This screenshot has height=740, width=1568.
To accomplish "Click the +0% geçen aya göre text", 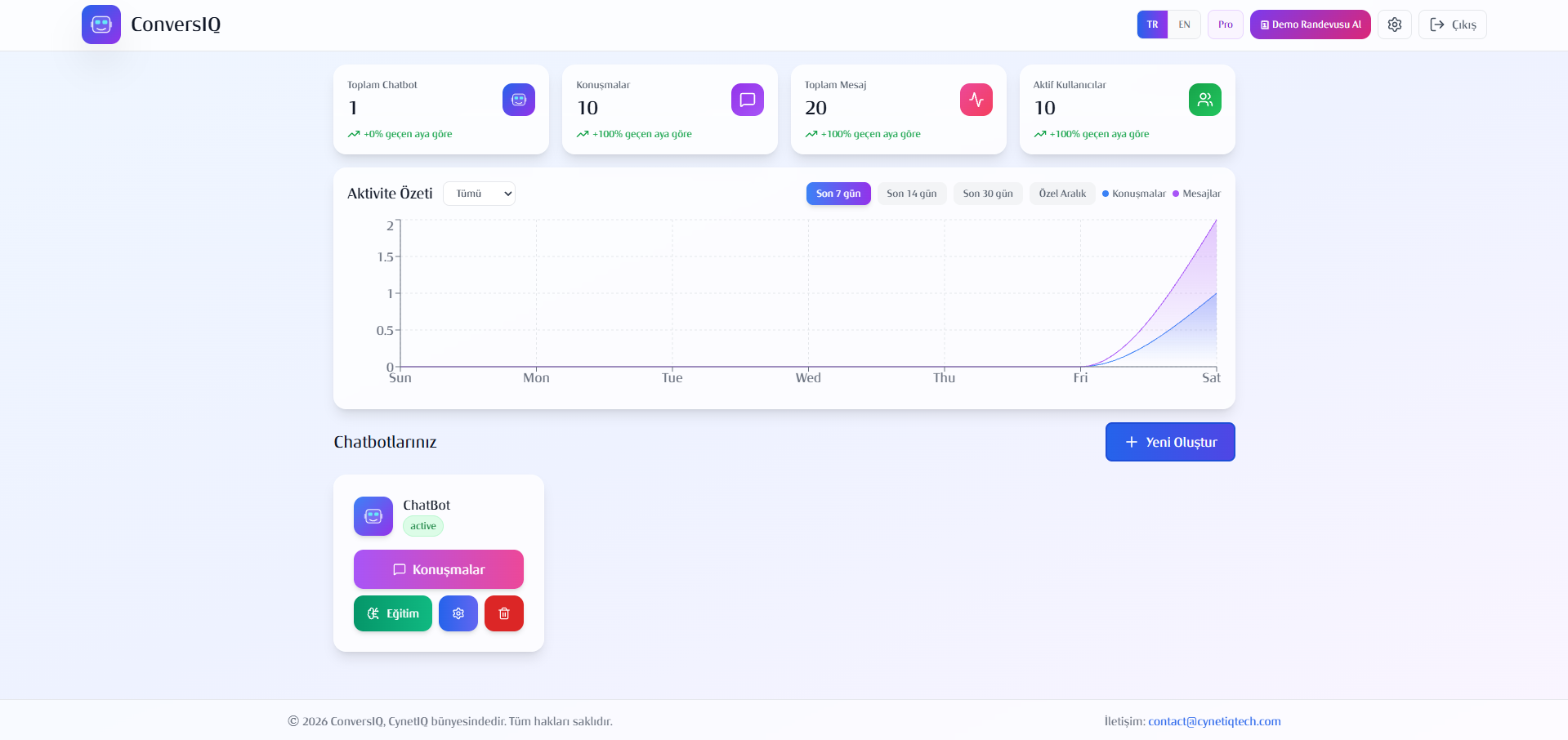I will click(408, 134).
